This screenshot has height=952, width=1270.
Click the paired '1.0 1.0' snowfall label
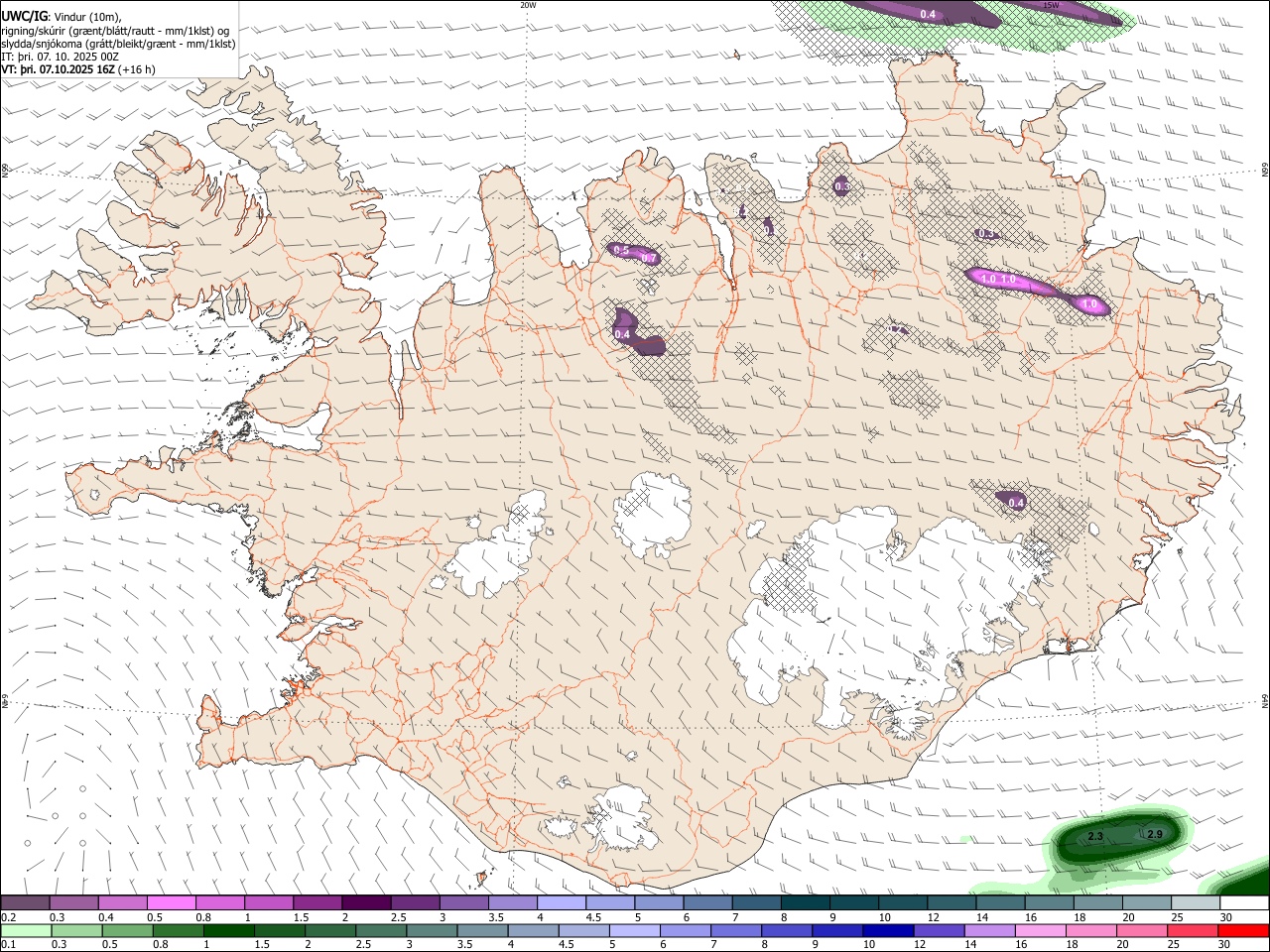[998, 280]
